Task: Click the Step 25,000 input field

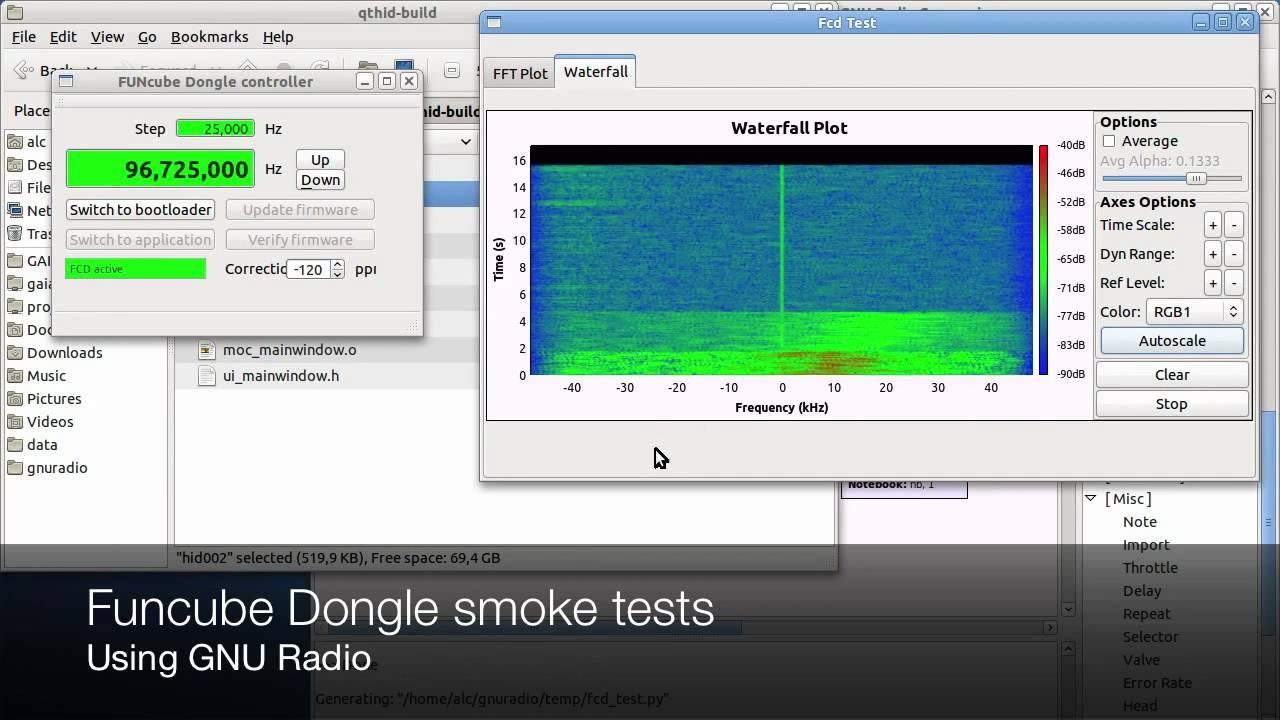Action: pos(215,129)
